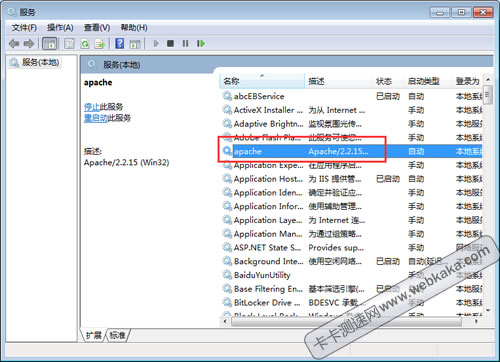500x362 pixels.
Task: Click the Pause service icon
Action: click(185, 43)
